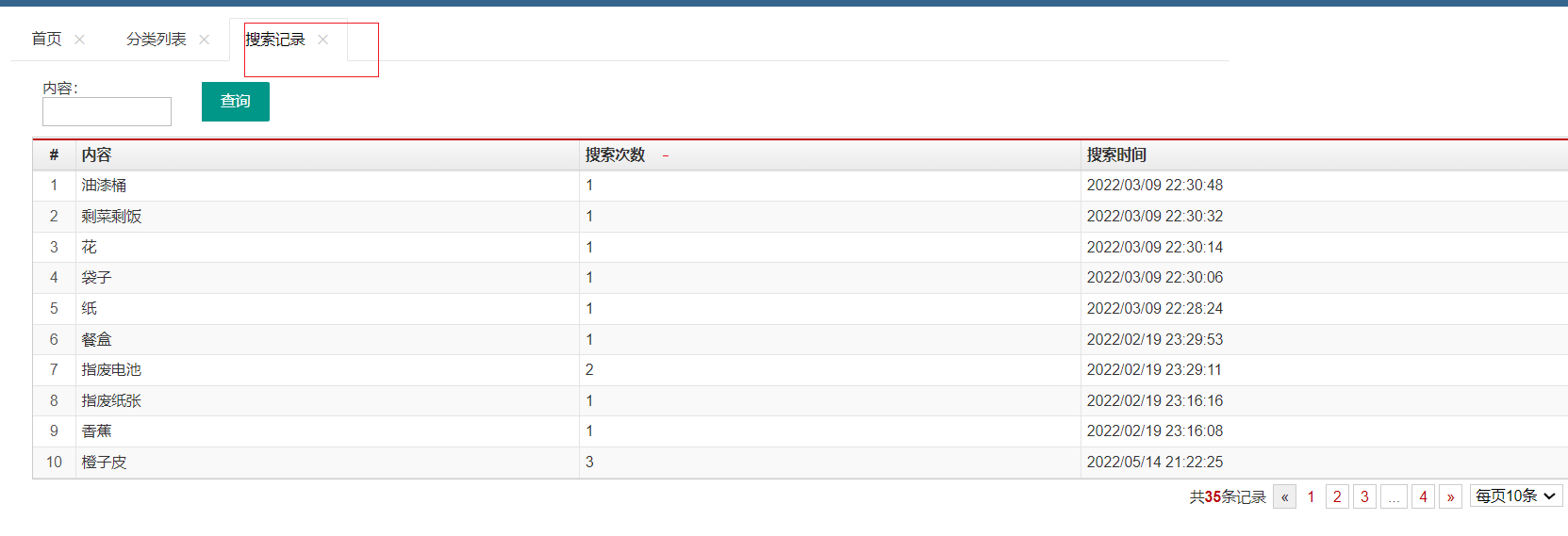Jump to page 4 of results
This screenshot has width=1568, height=536.
click(x=1423, y=496)
